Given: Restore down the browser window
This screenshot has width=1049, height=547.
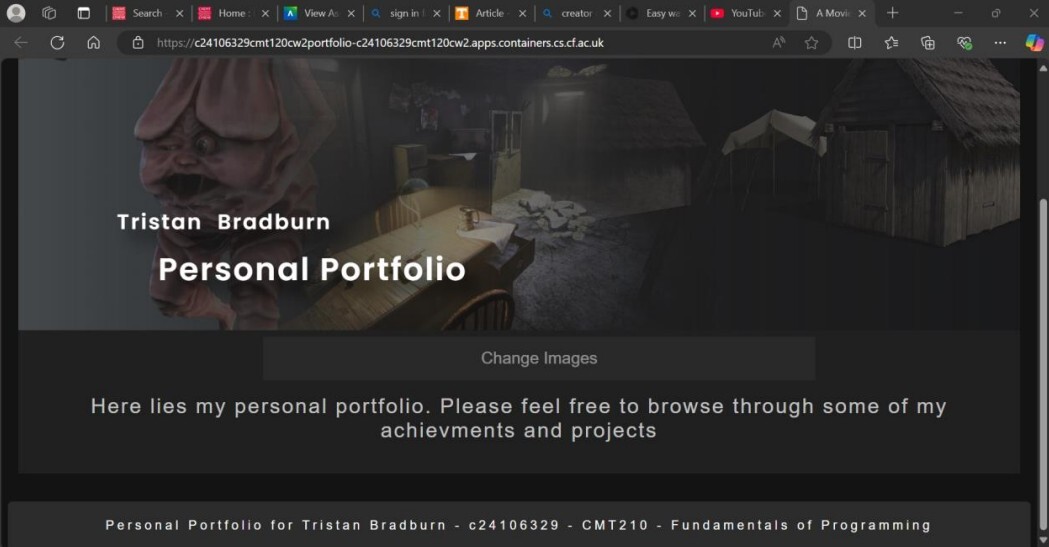Looking at the screenshot, I should 995,13.
